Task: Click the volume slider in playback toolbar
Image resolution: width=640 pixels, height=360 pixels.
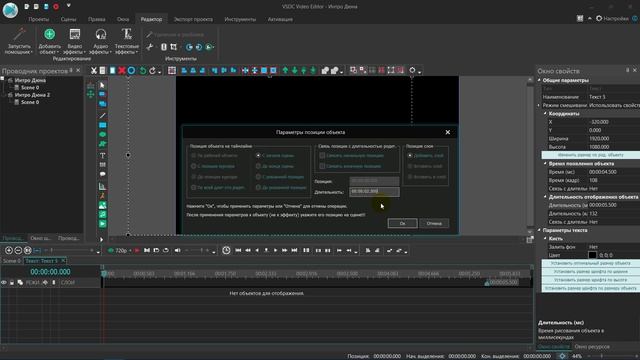Action: [x=198, y=250]
